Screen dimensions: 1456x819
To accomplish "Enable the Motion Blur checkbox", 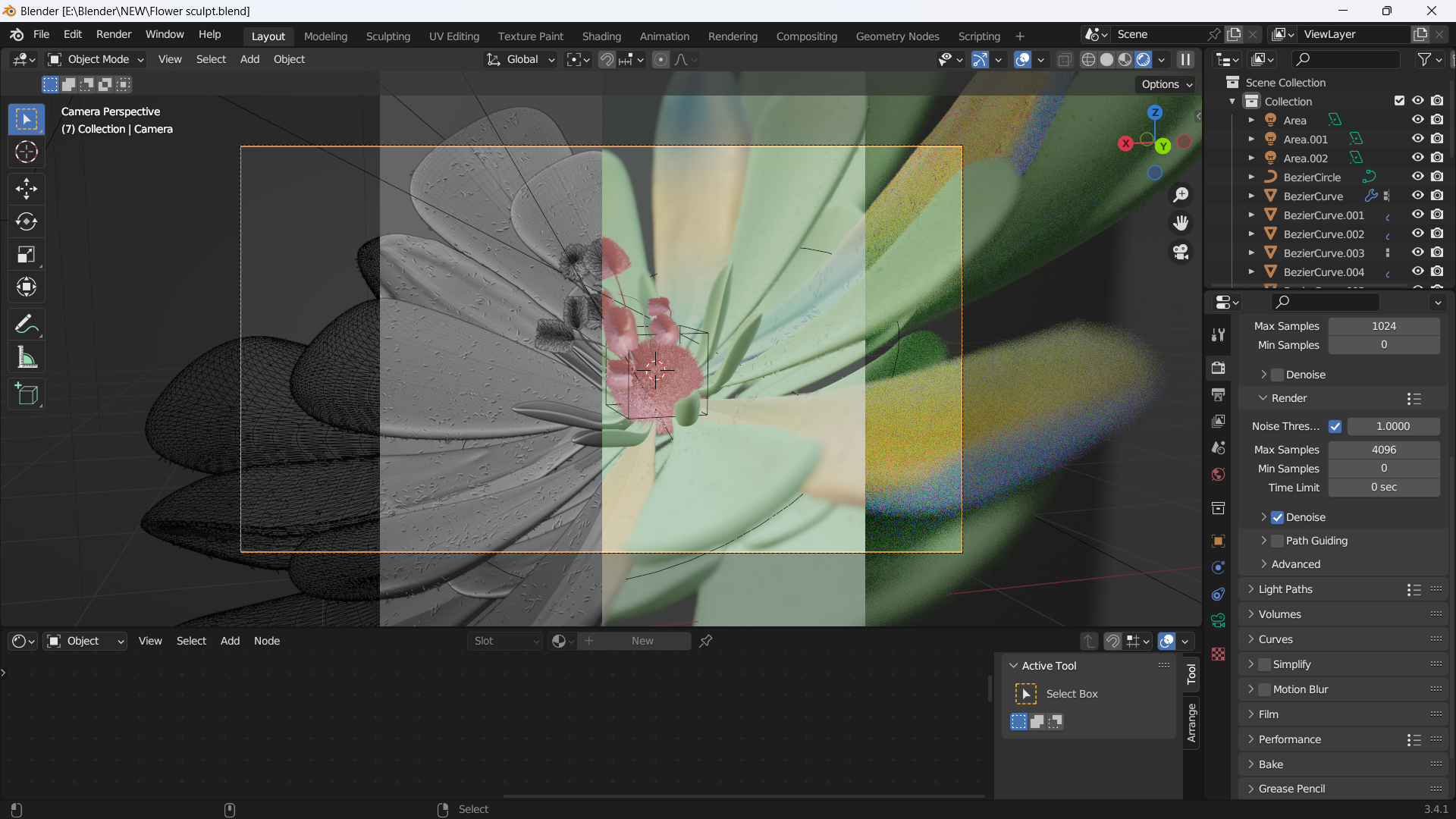I will point(1264,689).
